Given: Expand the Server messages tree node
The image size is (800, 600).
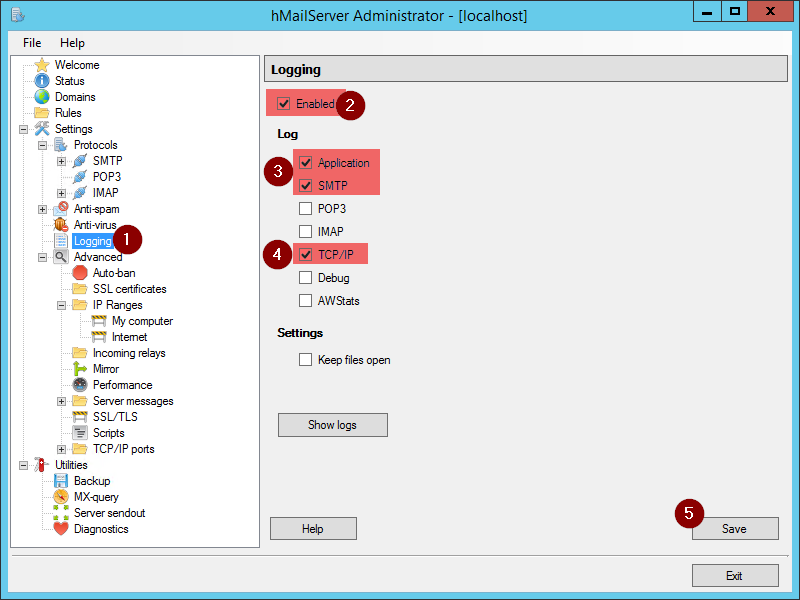Looking at the screenshot, I should (x=61, y=402).
